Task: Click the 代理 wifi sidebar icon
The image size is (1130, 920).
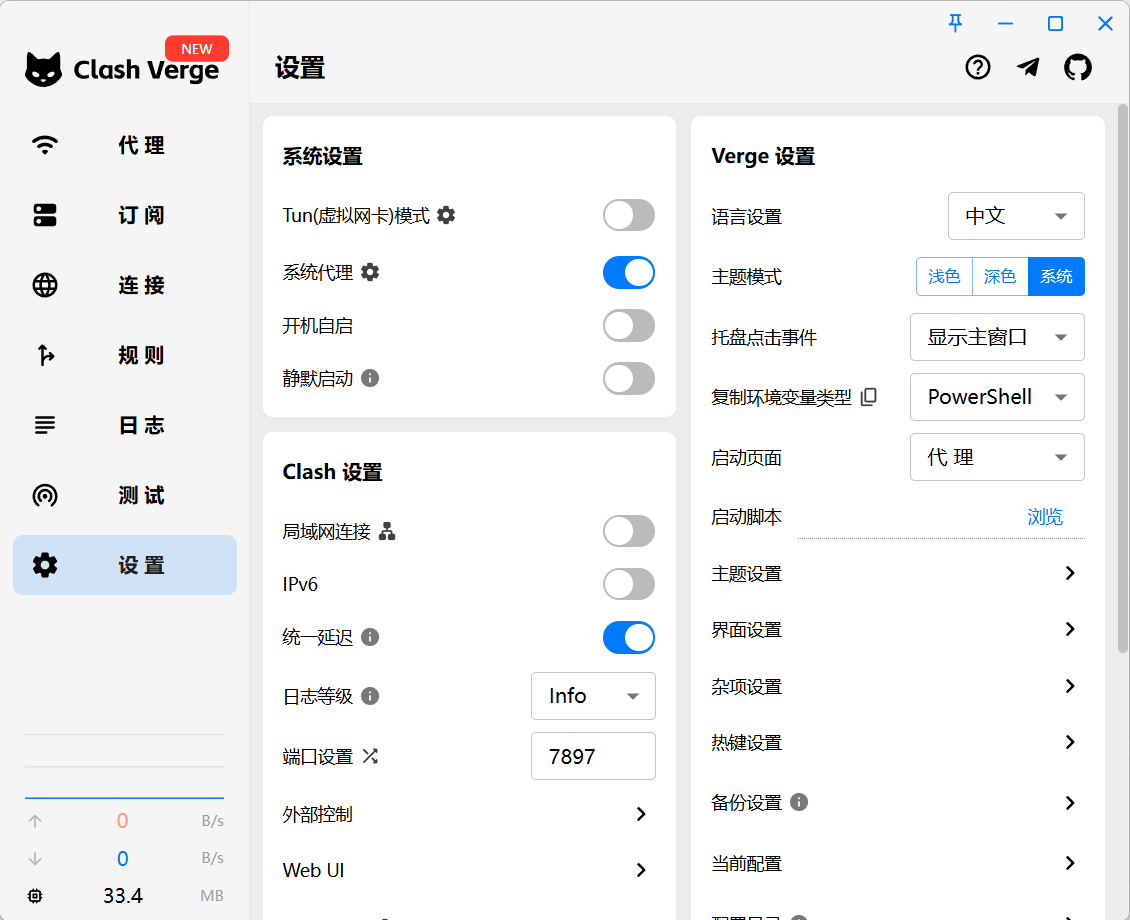Action: [x=45, y=145]
